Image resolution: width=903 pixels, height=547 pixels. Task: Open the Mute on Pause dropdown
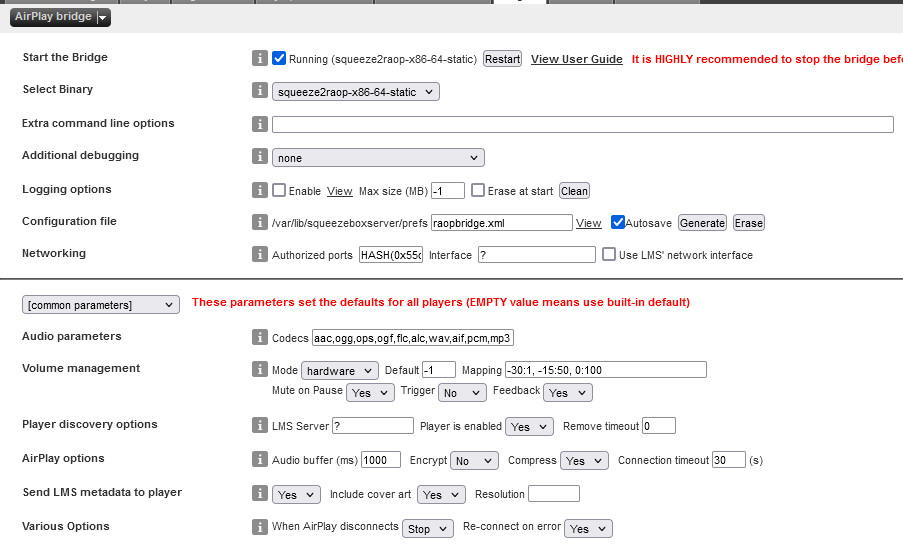[x=370, y=392]
